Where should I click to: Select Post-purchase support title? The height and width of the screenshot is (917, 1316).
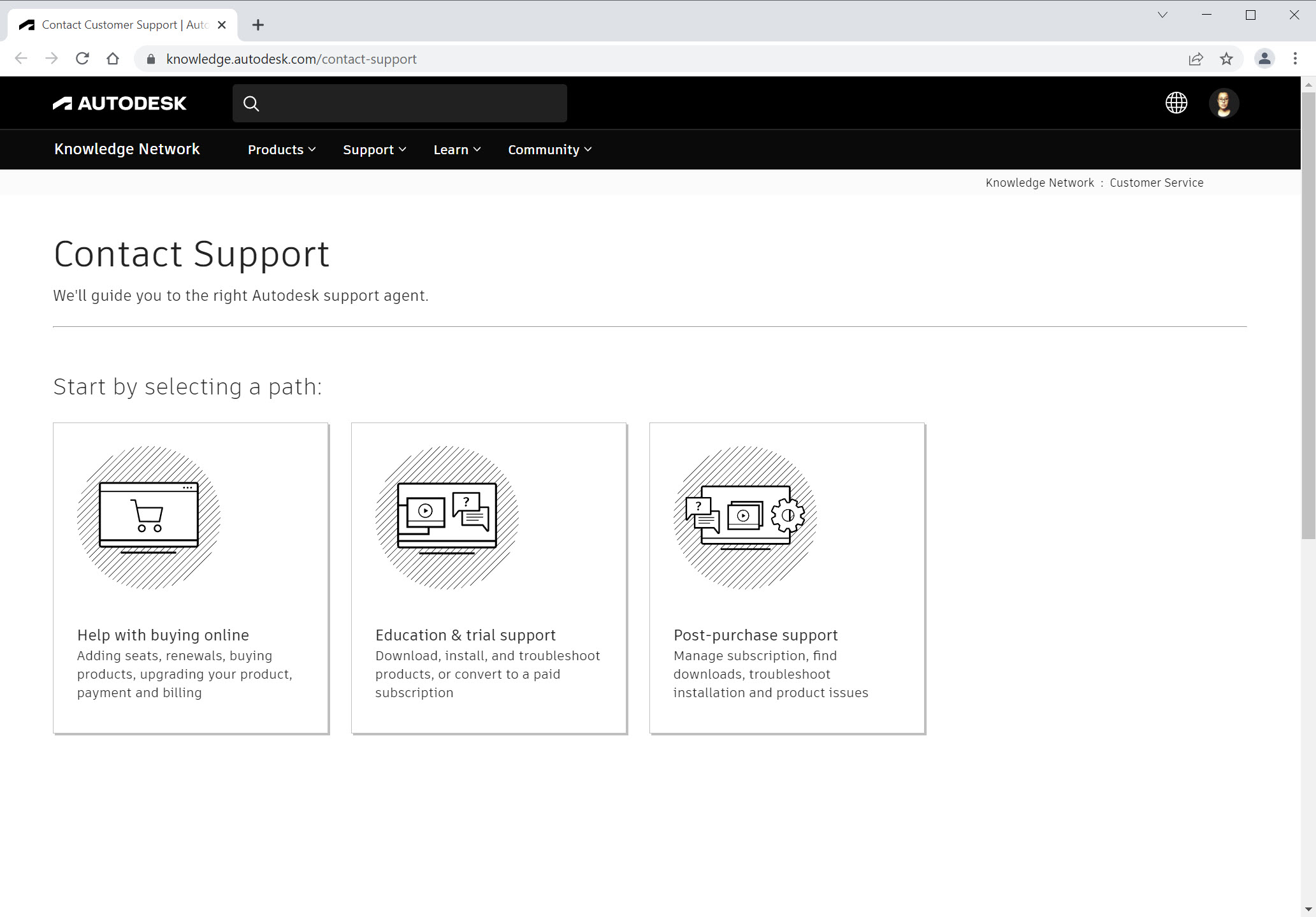pos(755,635)
